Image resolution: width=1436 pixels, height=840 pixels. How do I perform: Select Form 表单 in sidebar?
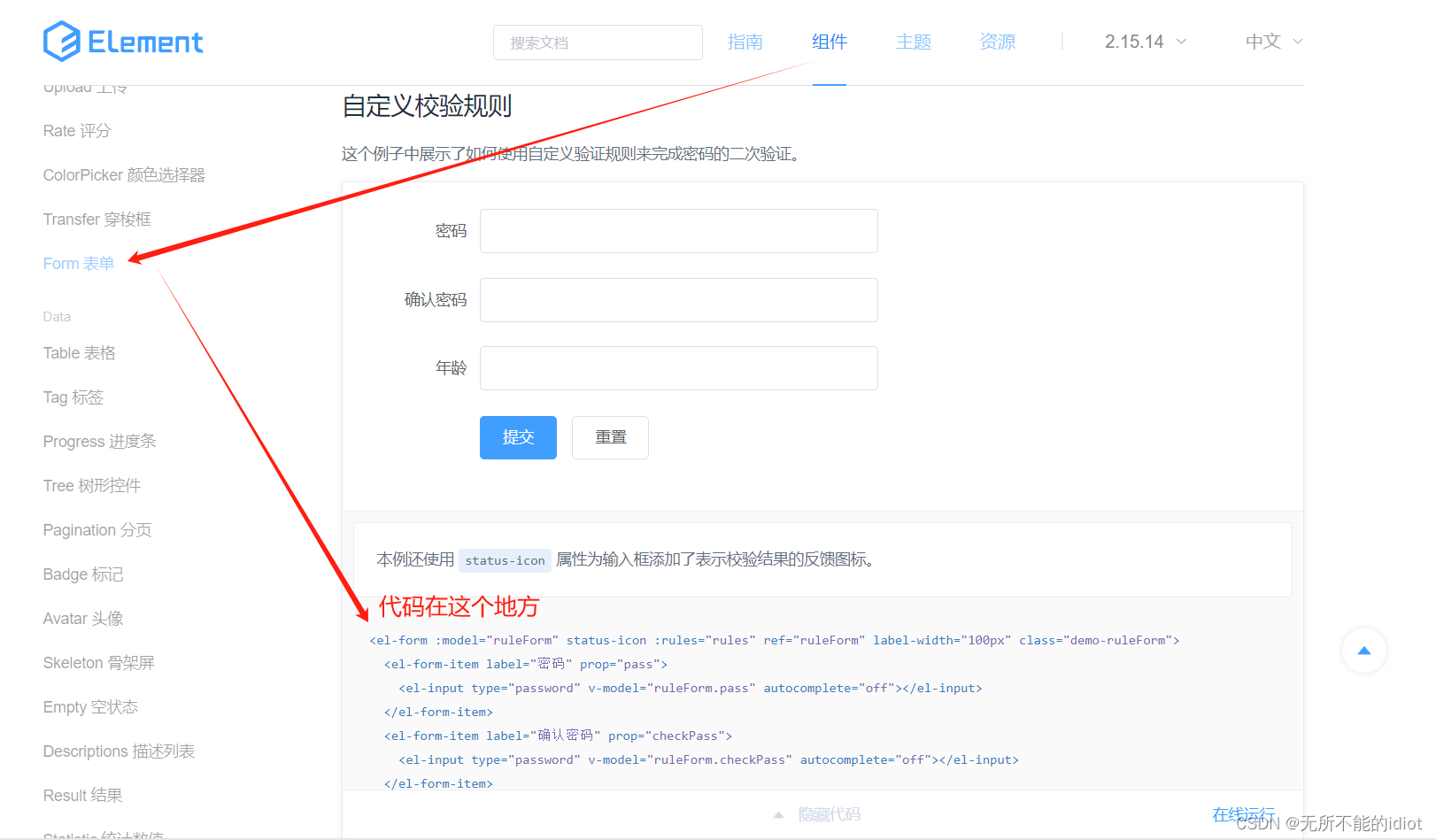[79, 264]
